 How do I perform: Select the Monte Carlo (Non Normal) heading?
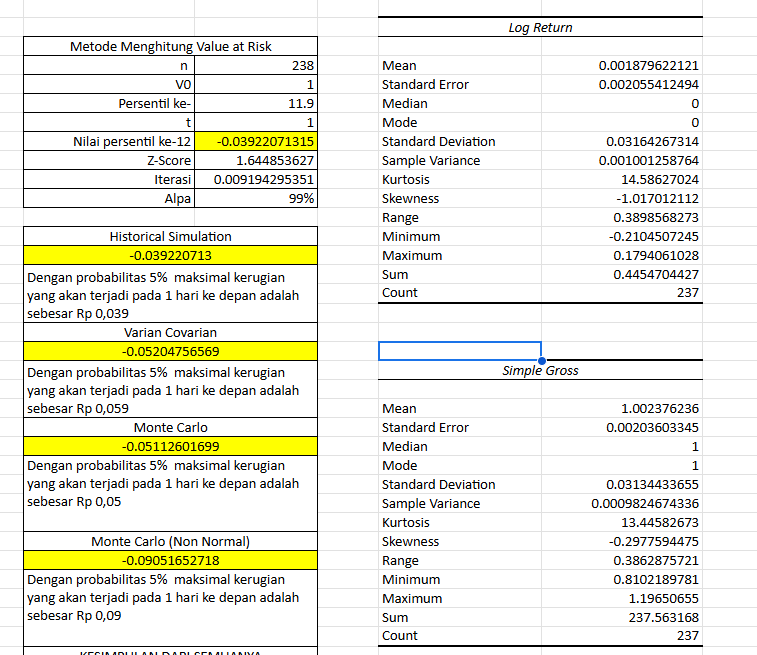click(x=170, y=541)
